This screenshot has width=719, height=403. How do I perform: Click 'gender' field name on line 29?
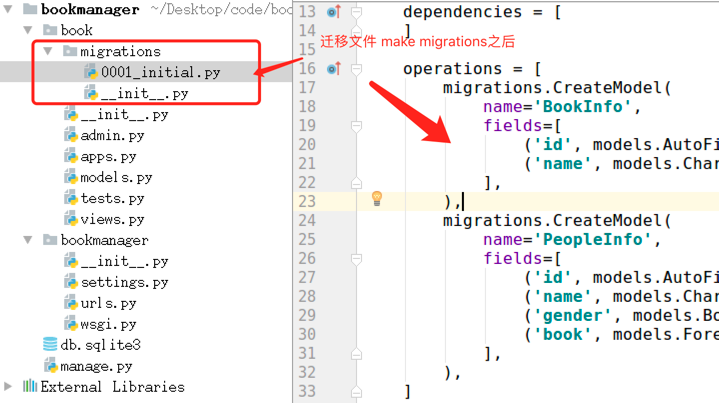pyautogui.click(x=573, y=315)
